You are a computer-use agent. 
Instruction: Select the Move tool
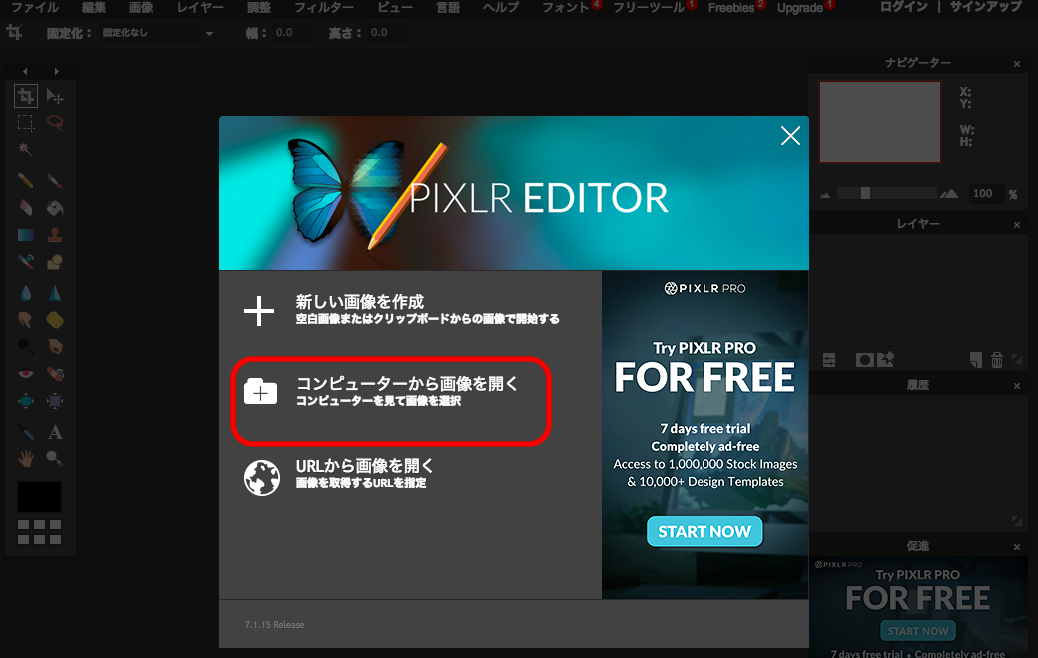pyautogui.click(x=55, y=97)
